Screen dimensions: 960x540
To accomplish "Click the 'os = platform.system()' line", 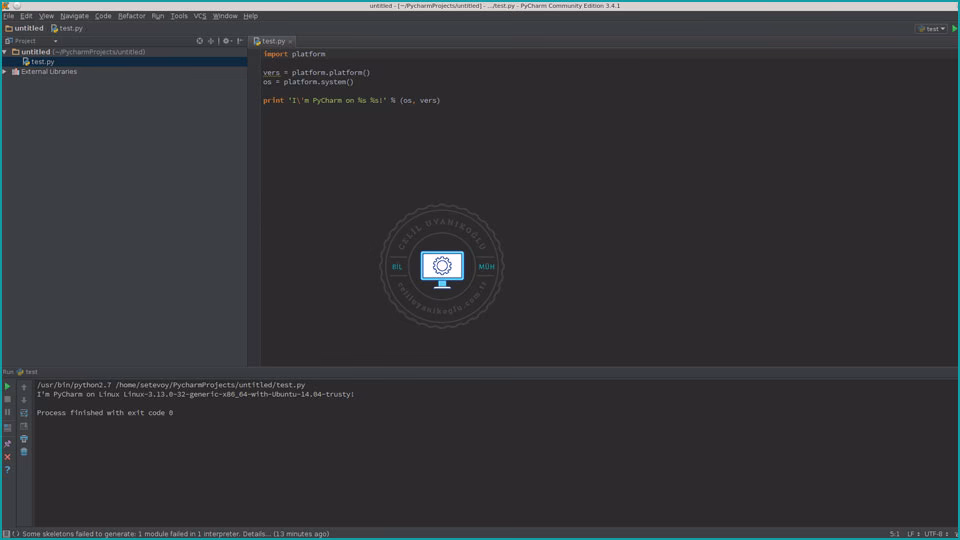I will tap(308, 82).
